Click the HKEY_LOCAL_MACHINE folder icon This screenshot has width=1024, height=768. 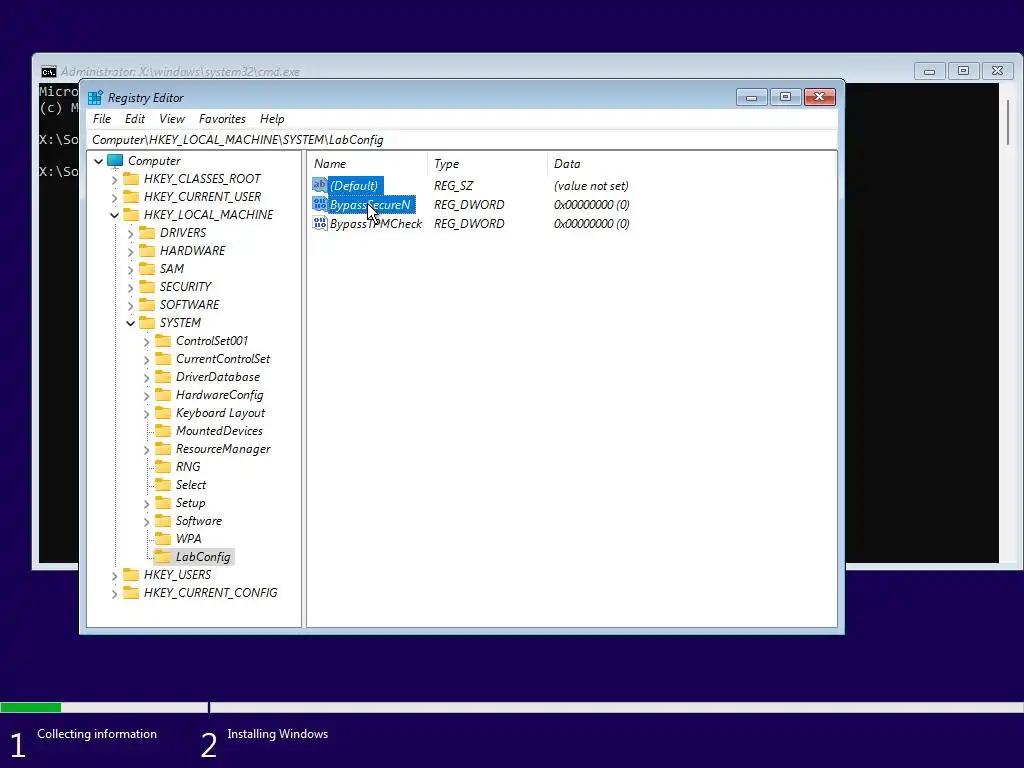point(131,214)
